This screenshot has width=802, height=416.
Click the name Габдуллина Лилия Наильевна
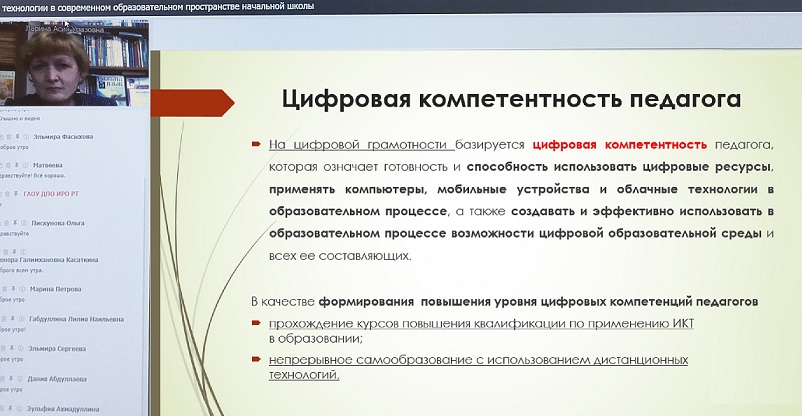tap(76, 319)
